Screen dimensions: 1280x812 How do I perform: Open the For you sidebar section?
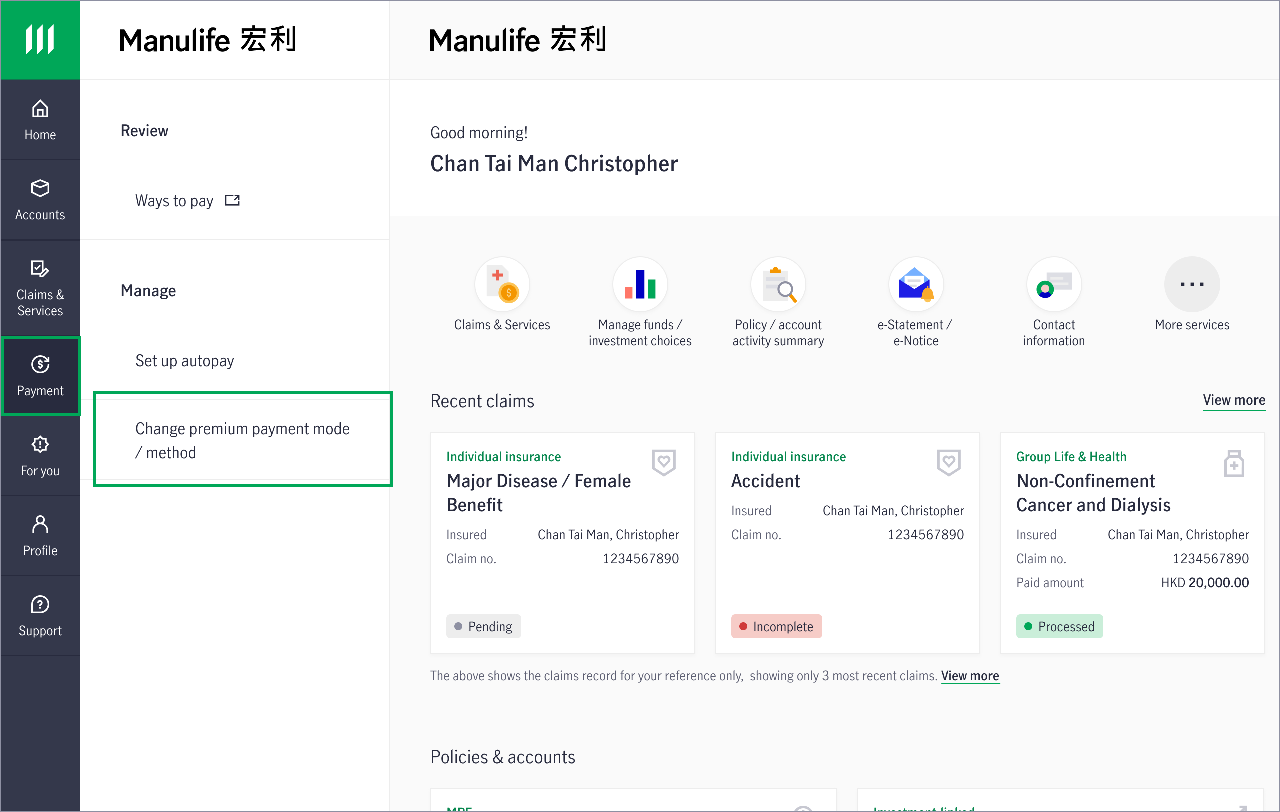click(x=40, y=456)
